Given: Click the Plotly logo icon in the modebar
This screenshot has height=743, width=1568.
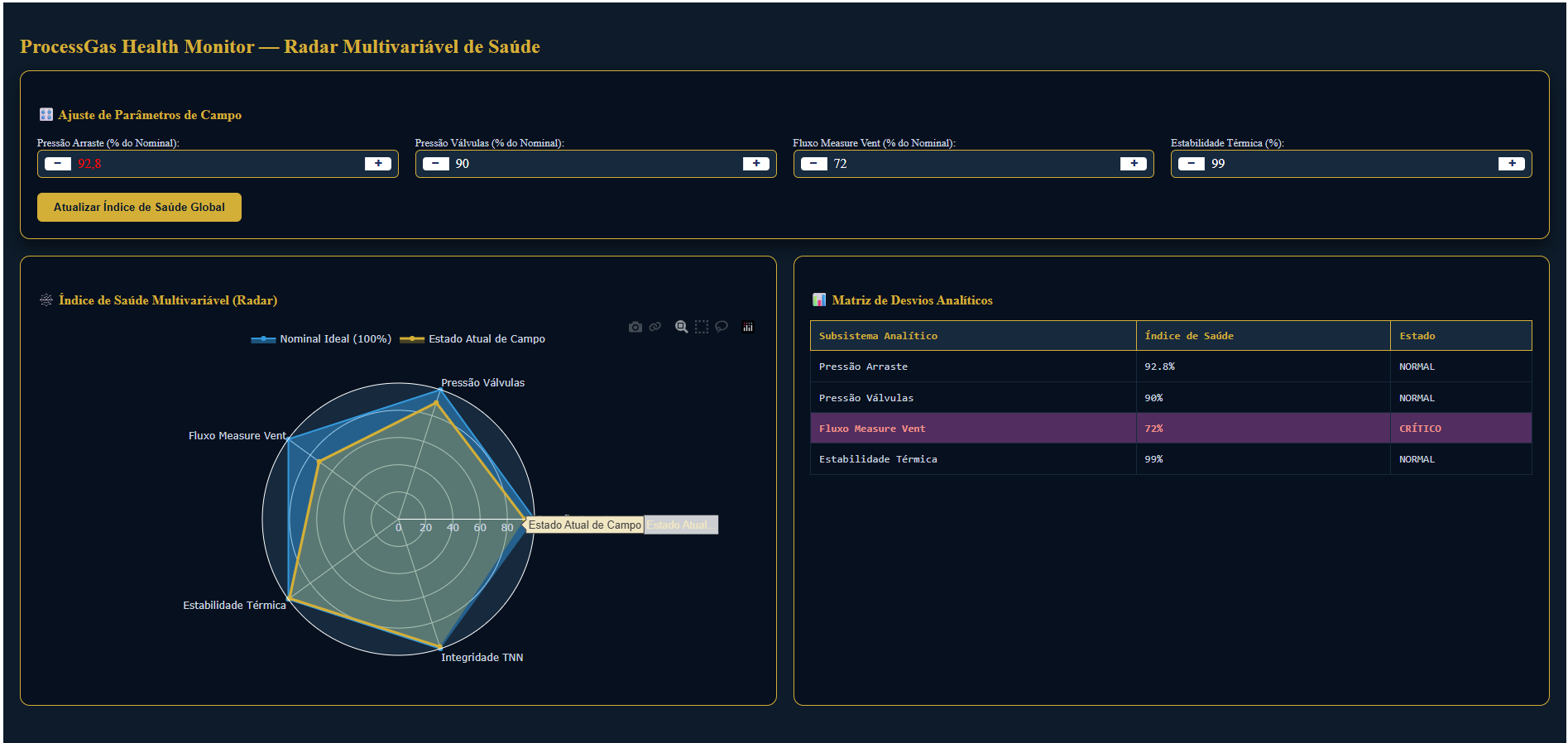Looking at the screenshot, I should click(748, 327).
